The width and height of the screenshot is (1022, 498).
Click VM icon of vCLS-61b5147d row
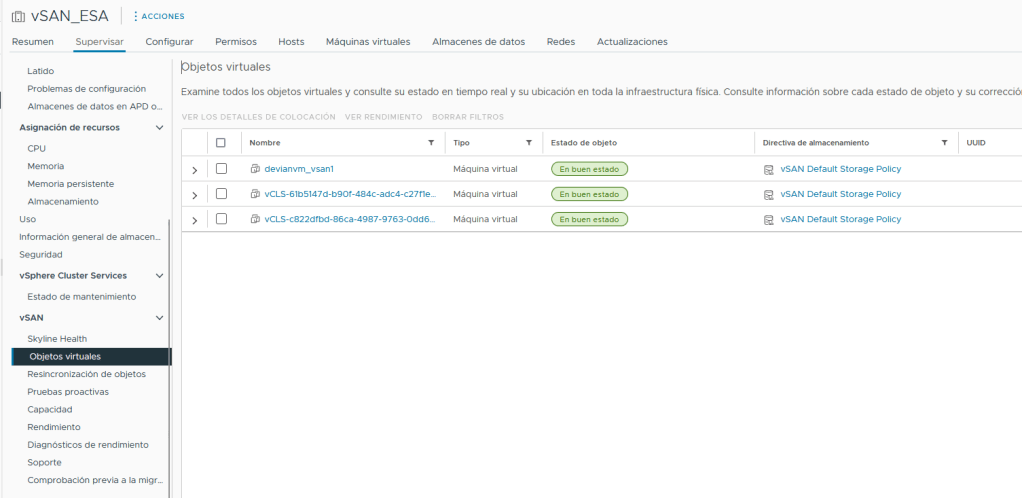pyautogui.click(x=255, y=194)
